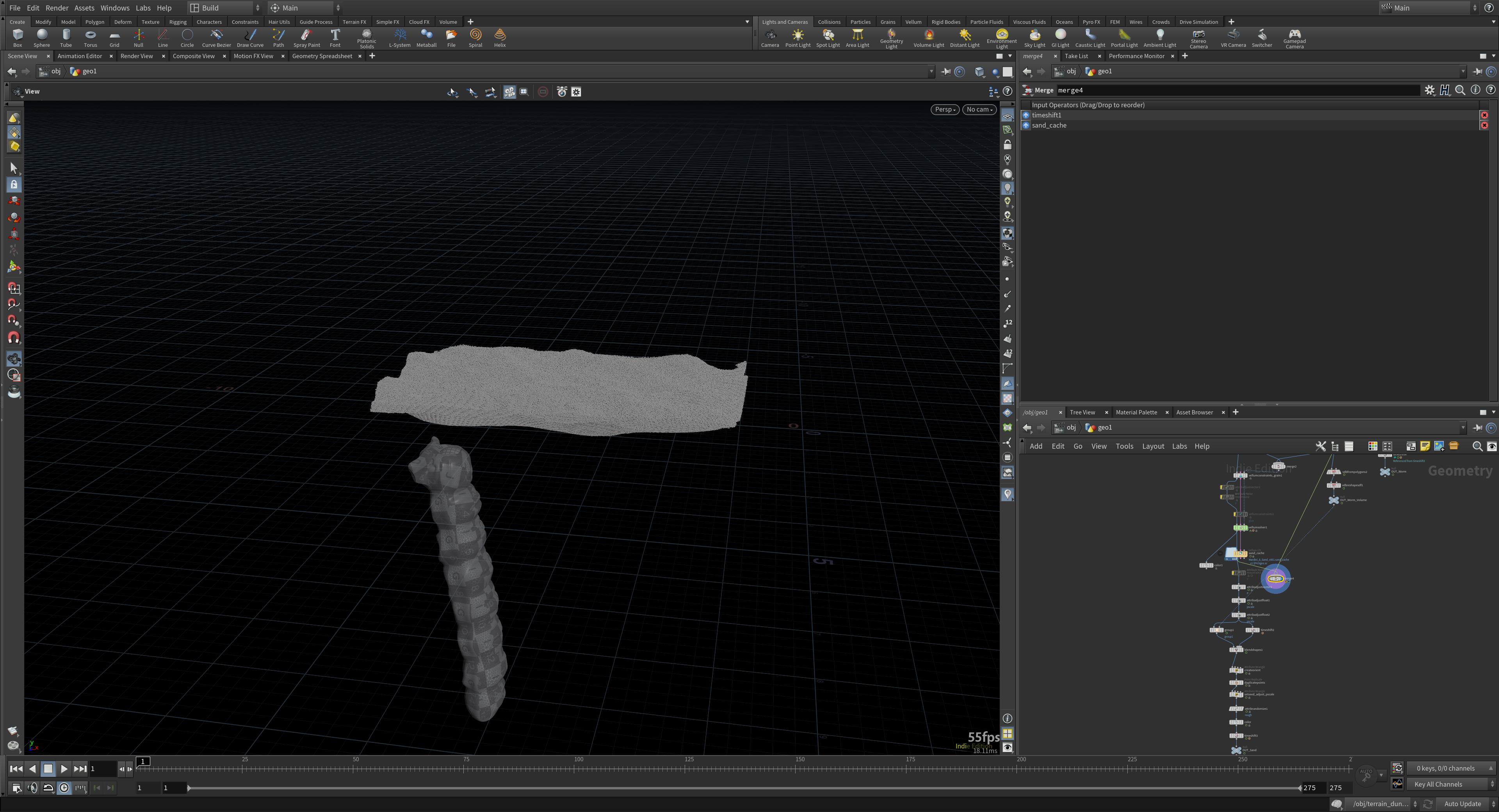Select the Spiral shelf tool
Screen dimensions: 1499x812
[x=475, y=38]
